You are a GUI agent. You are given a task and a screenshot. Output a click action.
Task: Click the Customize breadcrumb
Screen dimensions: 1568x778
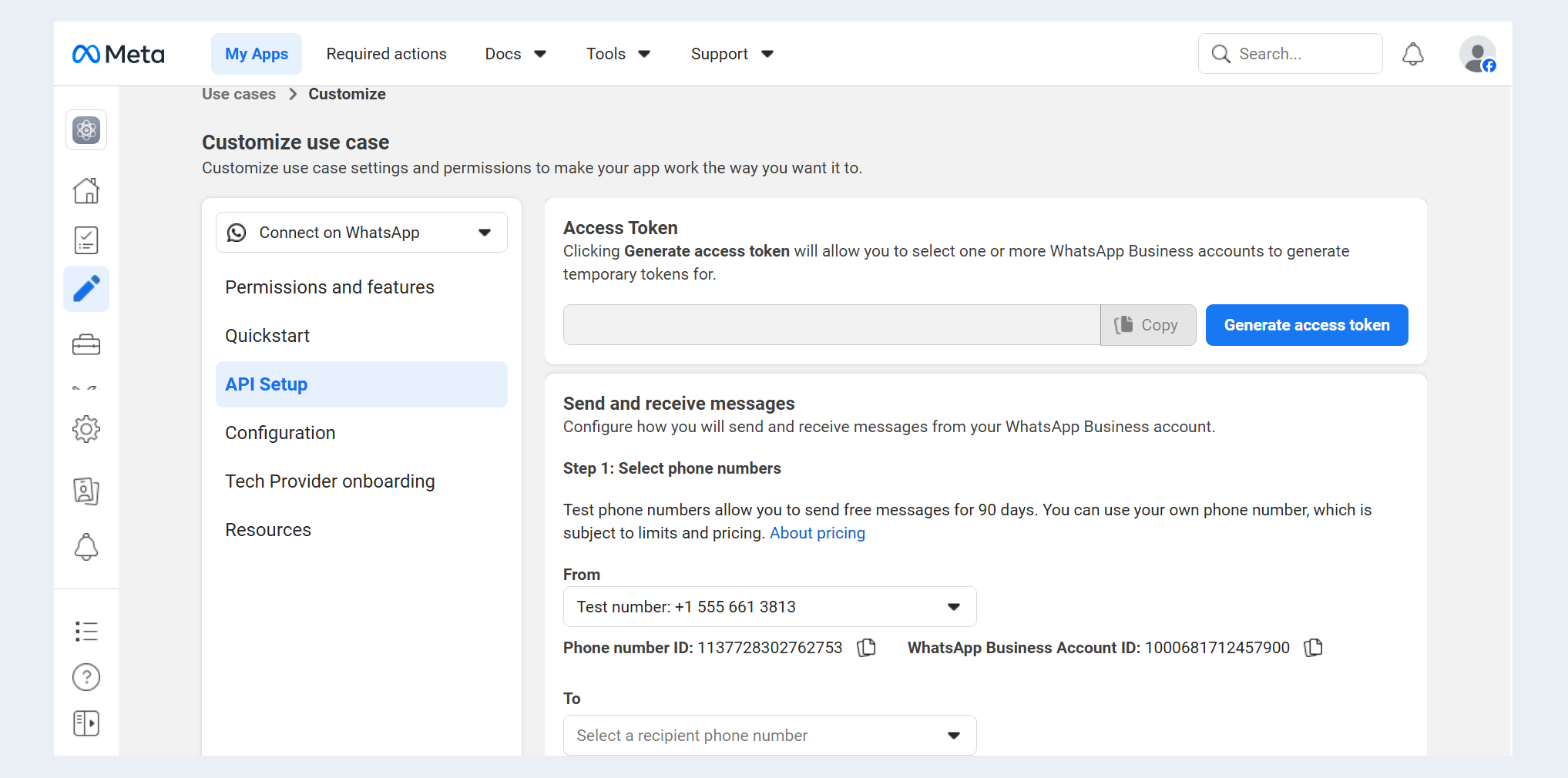[x=348, y=94]
